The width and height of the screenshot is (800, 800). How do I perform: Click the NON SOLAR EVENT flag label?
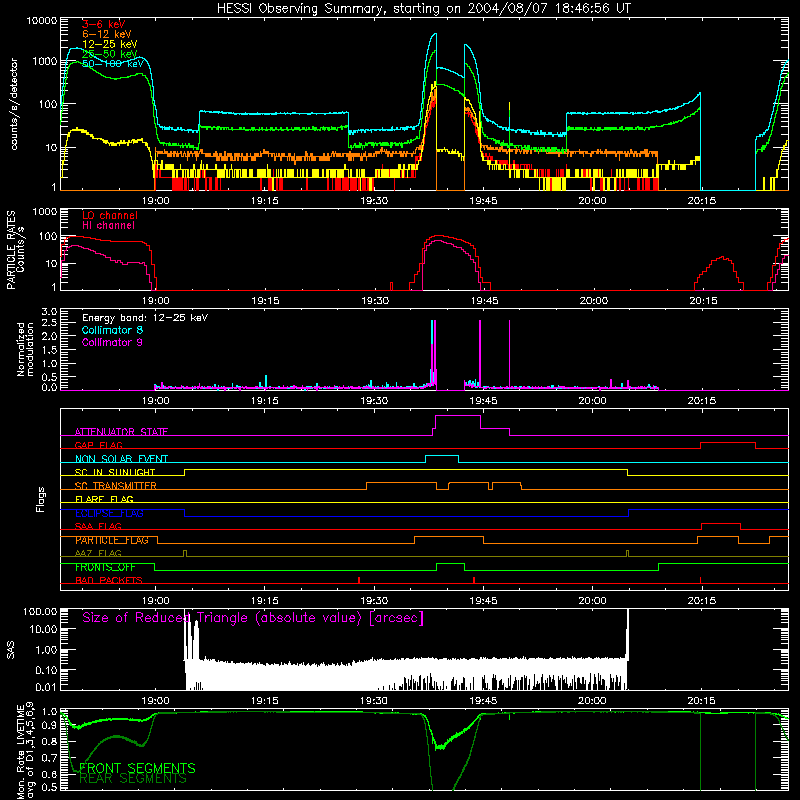coord(121,459)
